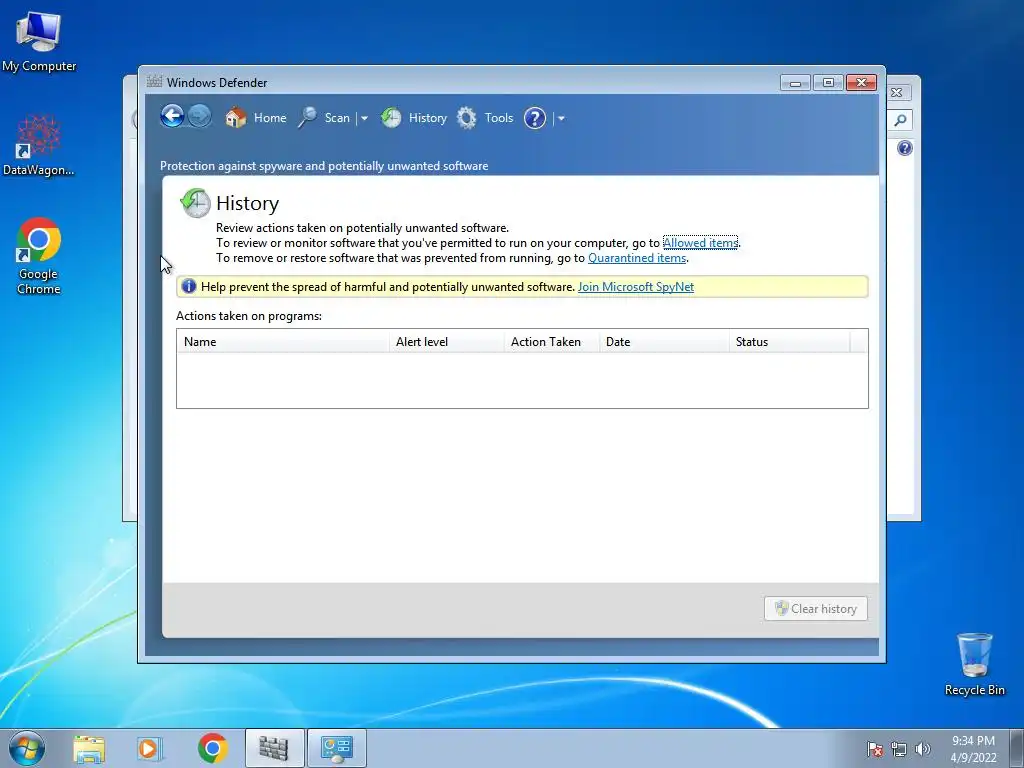Switch to the Windows Defender taskbar button
The height and width of the screenshot is (768, 1024).
click(x=274, y=748)
